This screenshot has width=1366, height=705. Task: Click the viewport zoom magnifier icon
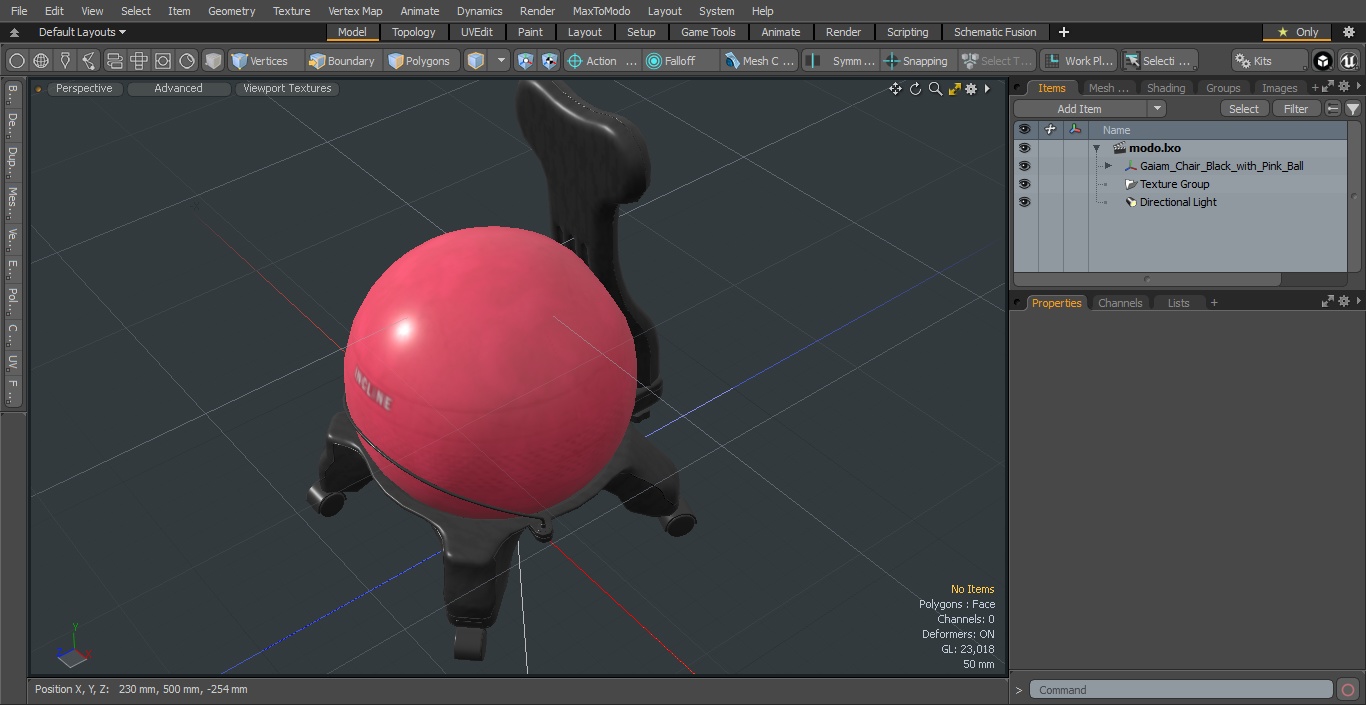click(935, 89)
